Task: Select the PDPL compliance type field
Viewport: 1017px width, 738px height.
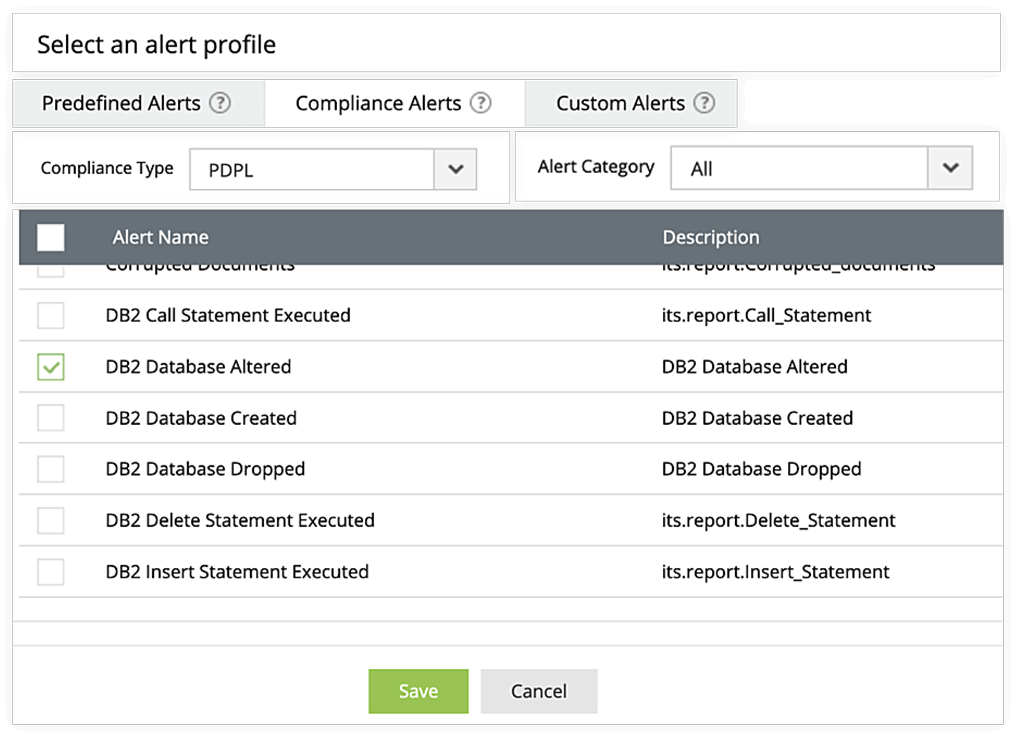Action: (x=311, y=169)
